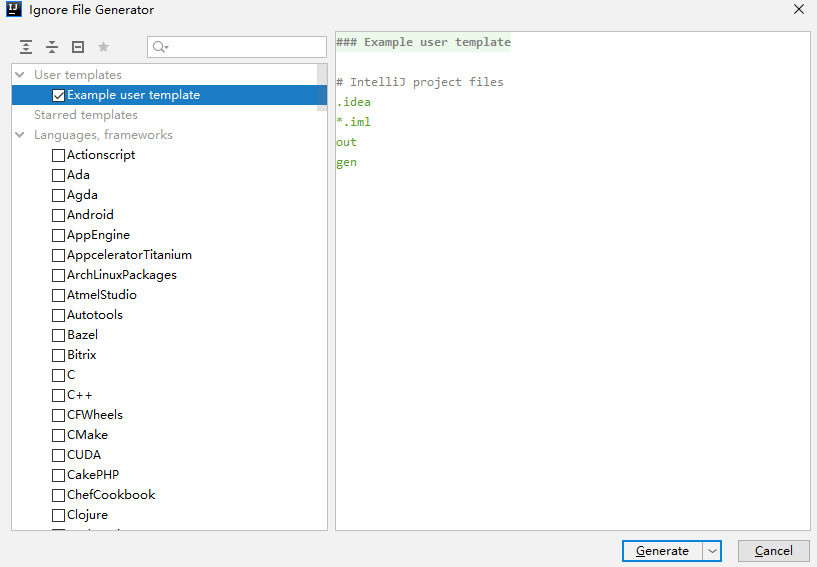Focus the template search input field

point(237,47)
